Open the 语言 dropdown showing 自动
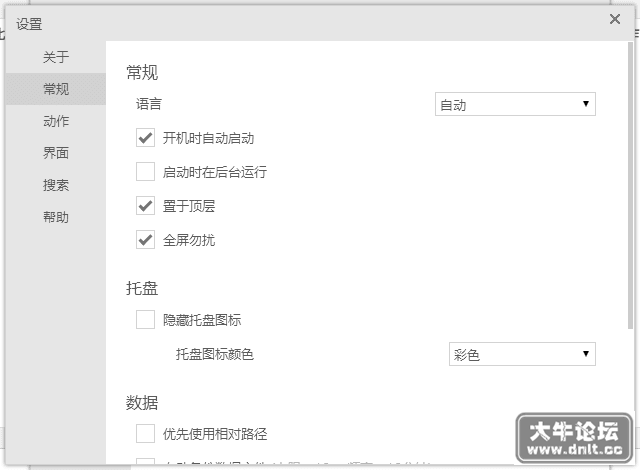 (x=515, y=104)
